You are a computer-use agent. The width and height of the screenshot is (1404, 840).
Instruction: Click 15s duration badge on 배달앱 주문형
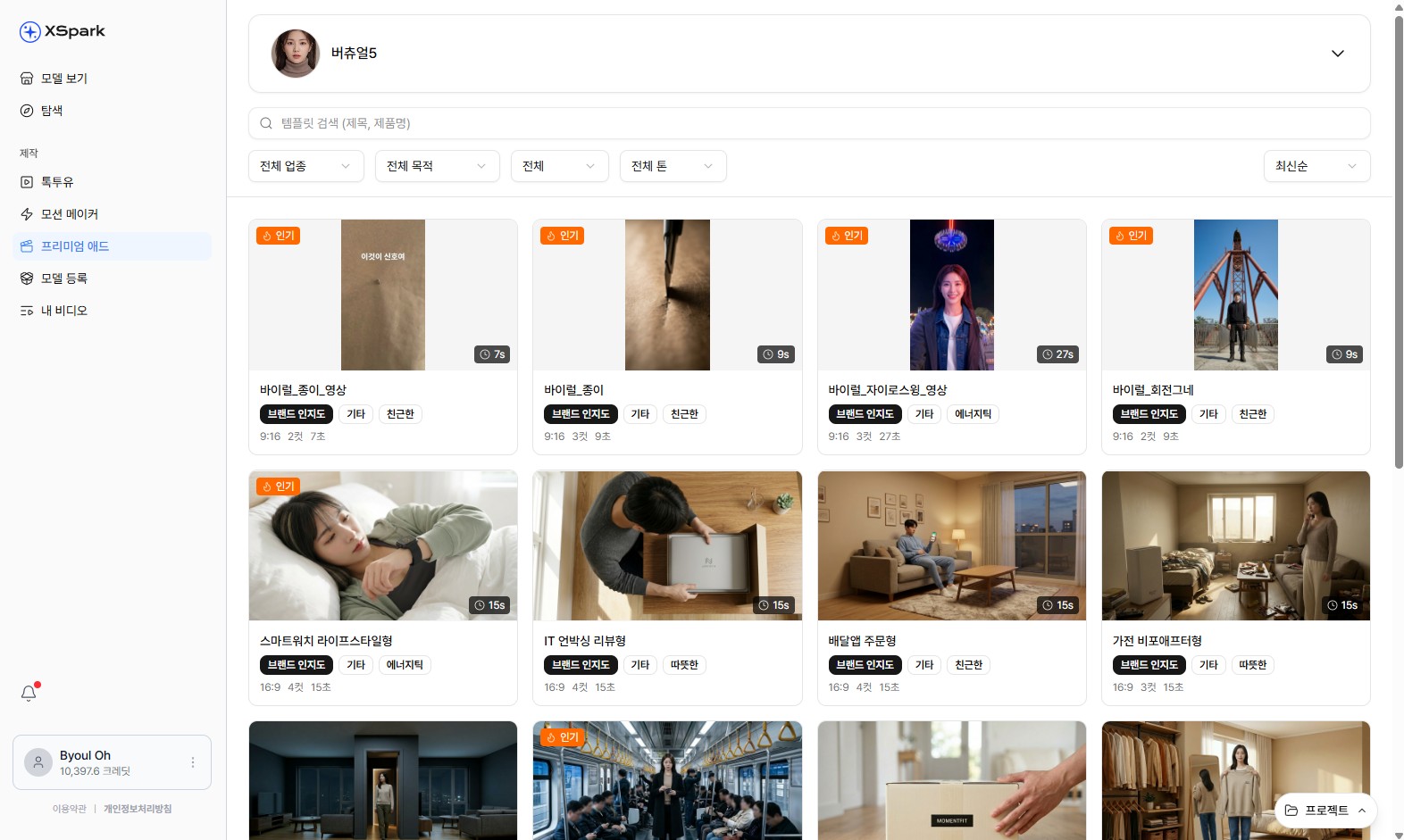coord(1057,605)
